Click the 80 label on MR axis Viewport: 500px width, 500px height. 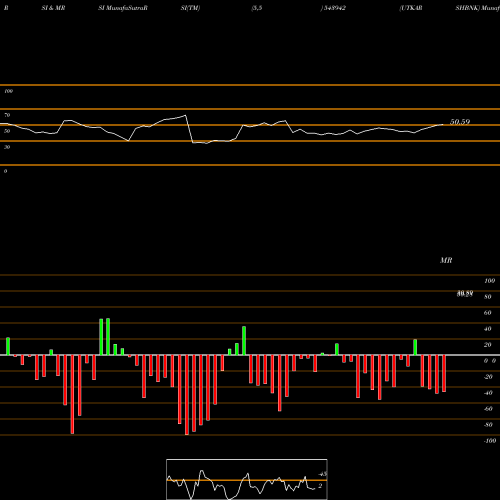(488, 297)
